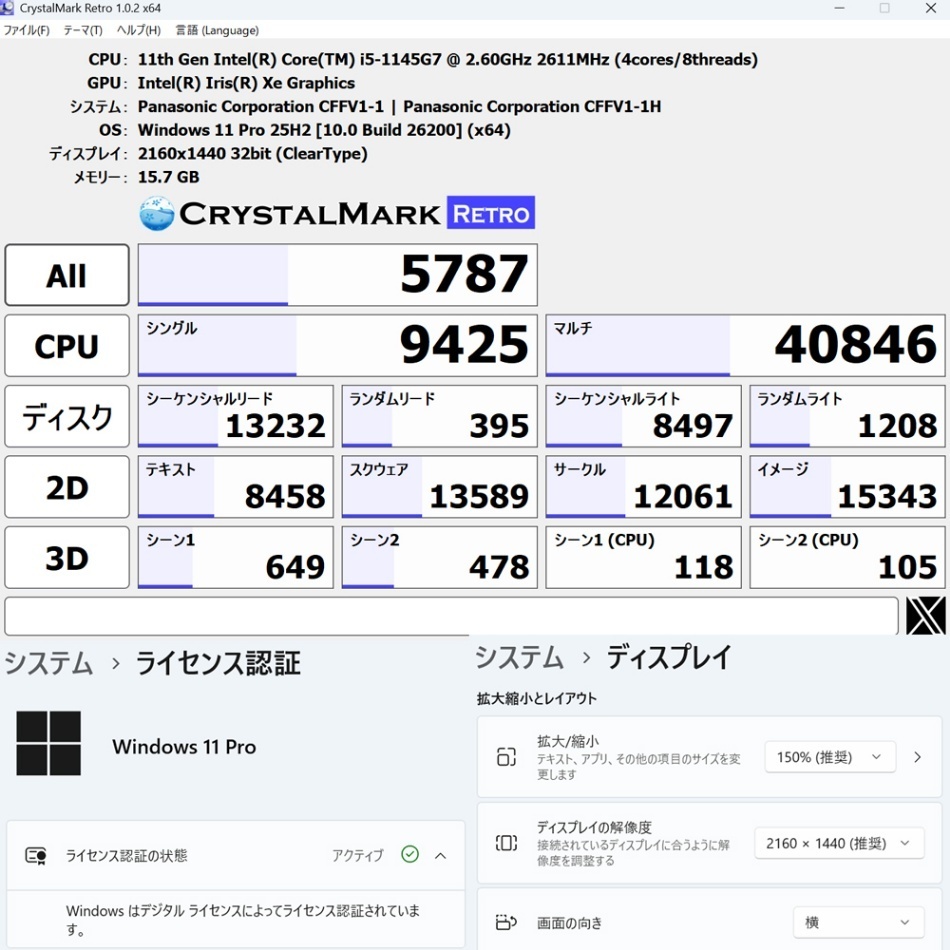Run the CPU benchmark
Screen dimensions: 950x950
(x=67, y=346)
